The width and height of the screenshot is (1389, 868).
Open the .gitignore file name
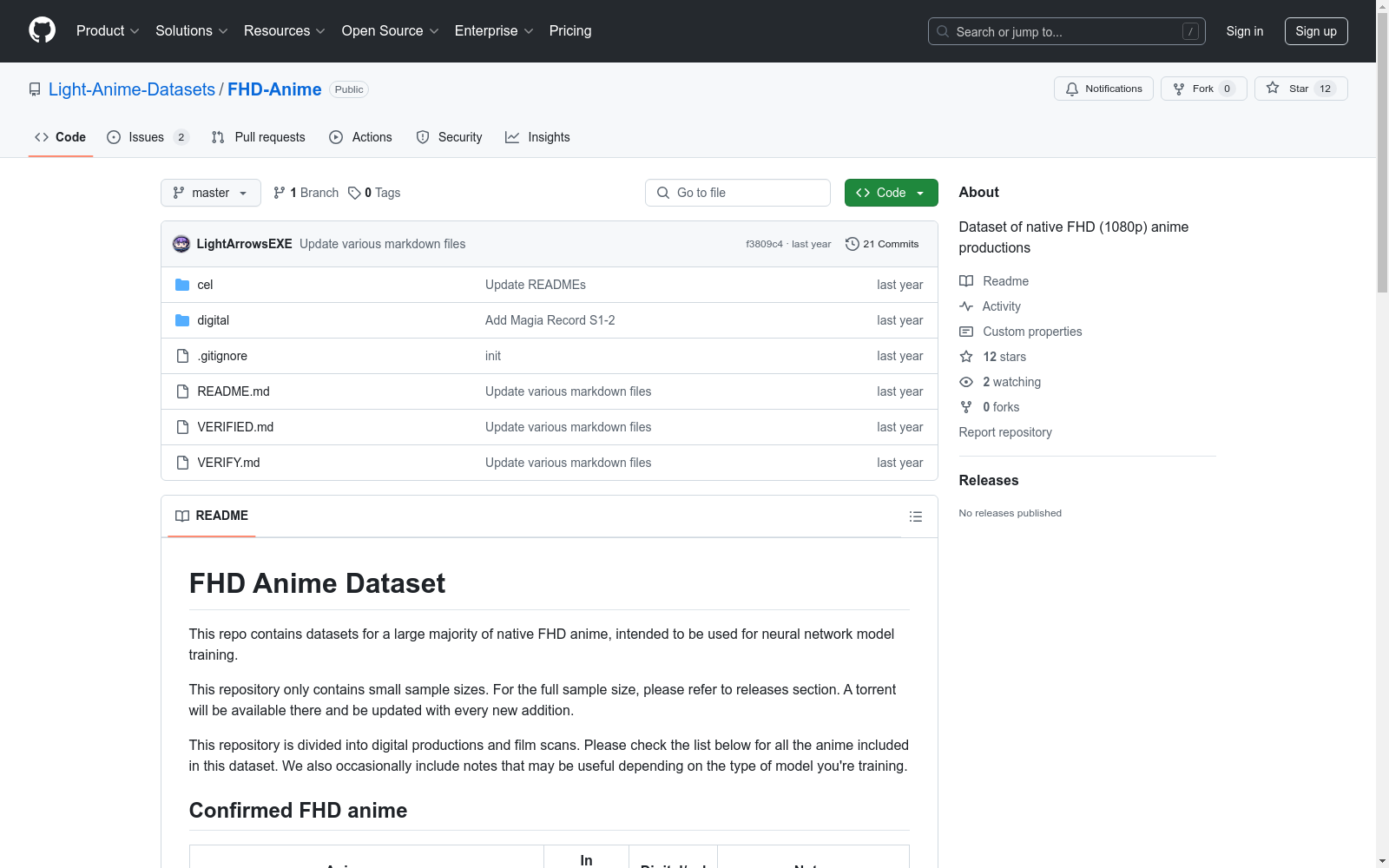click(x=222, y=356)
